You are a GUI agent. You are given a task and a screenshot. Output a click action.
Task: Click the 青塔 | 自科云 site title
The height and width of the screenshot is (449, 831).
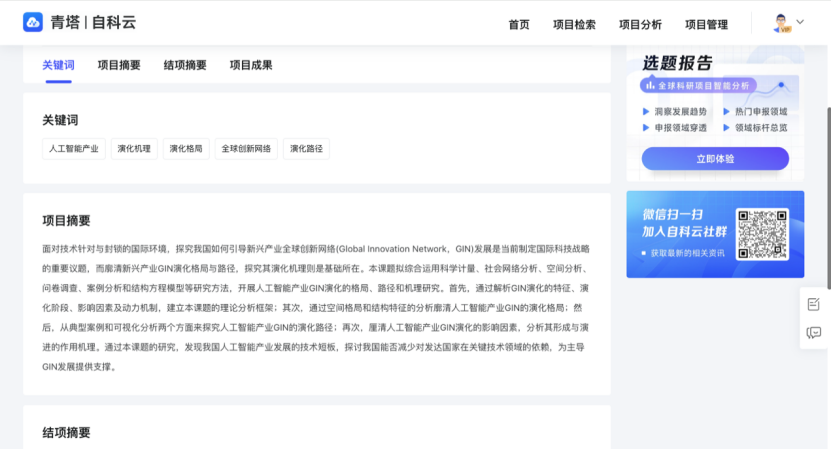tap(93, 22)
